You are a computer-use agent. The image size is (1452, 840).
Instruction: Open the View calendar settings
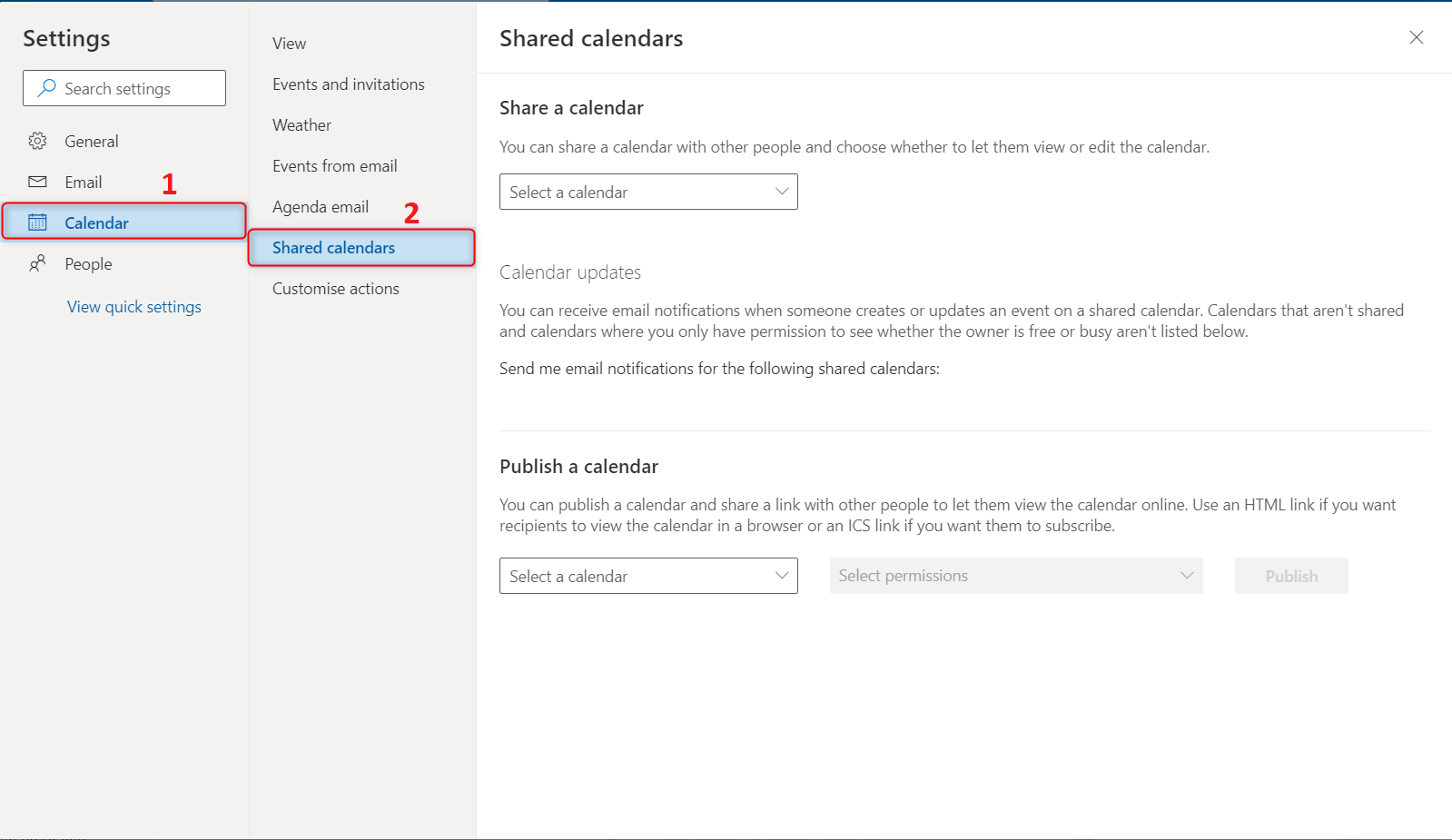(x=289, y=44)
